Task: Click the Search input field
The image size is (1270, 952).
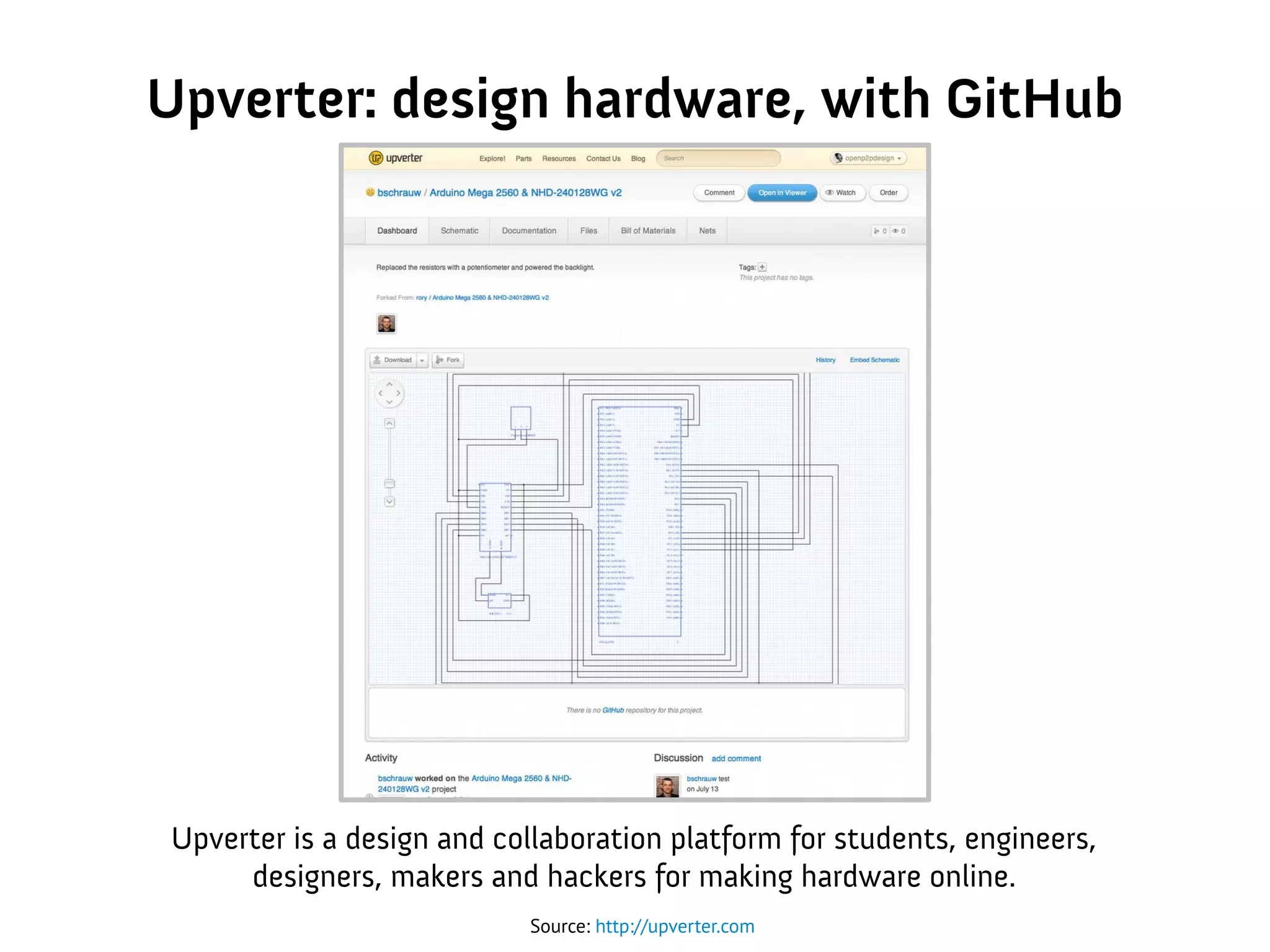Action: tap(718, 158)
